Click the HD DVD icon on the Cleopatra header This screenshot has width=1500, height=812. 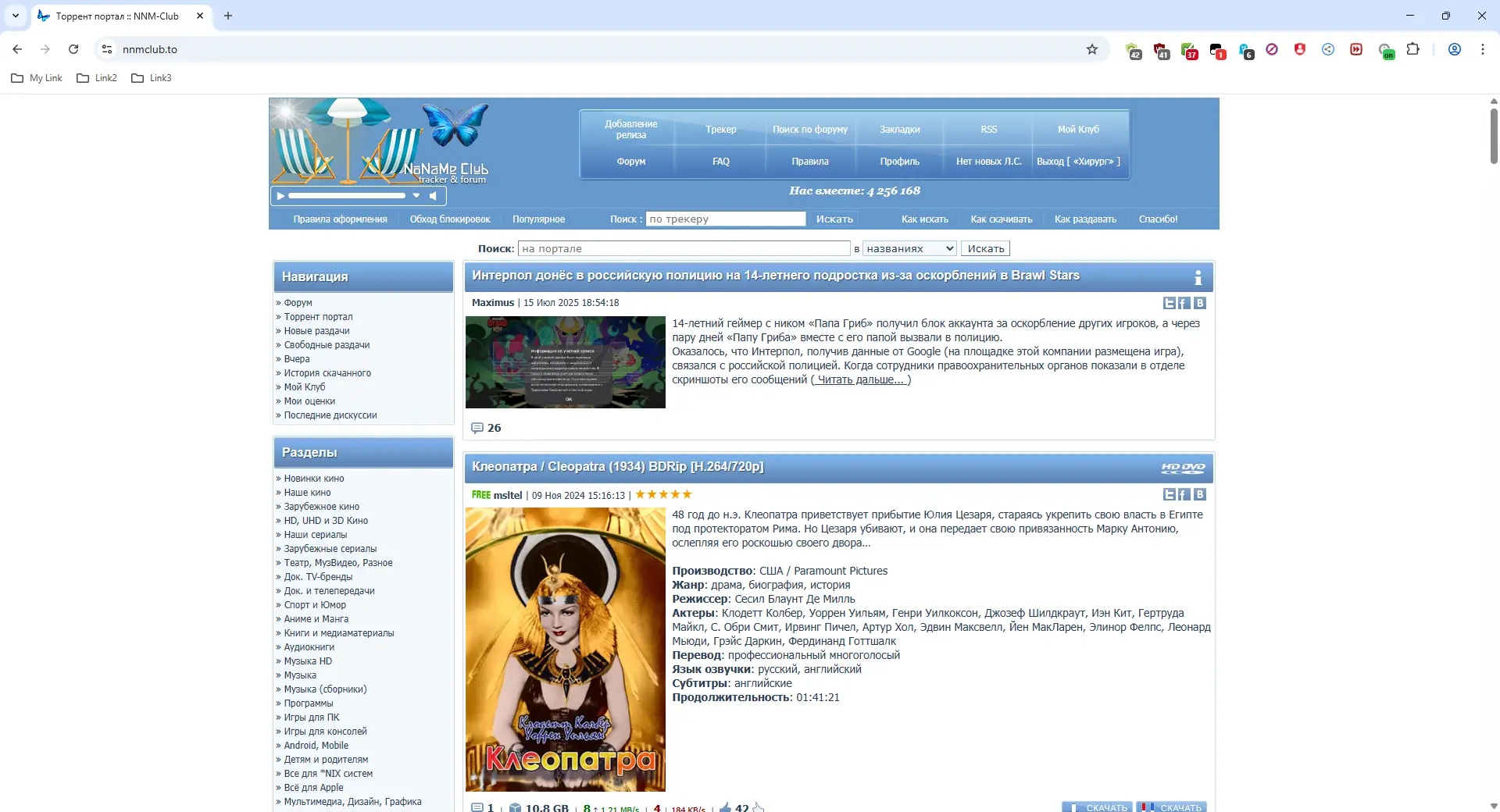(1183, 468)
